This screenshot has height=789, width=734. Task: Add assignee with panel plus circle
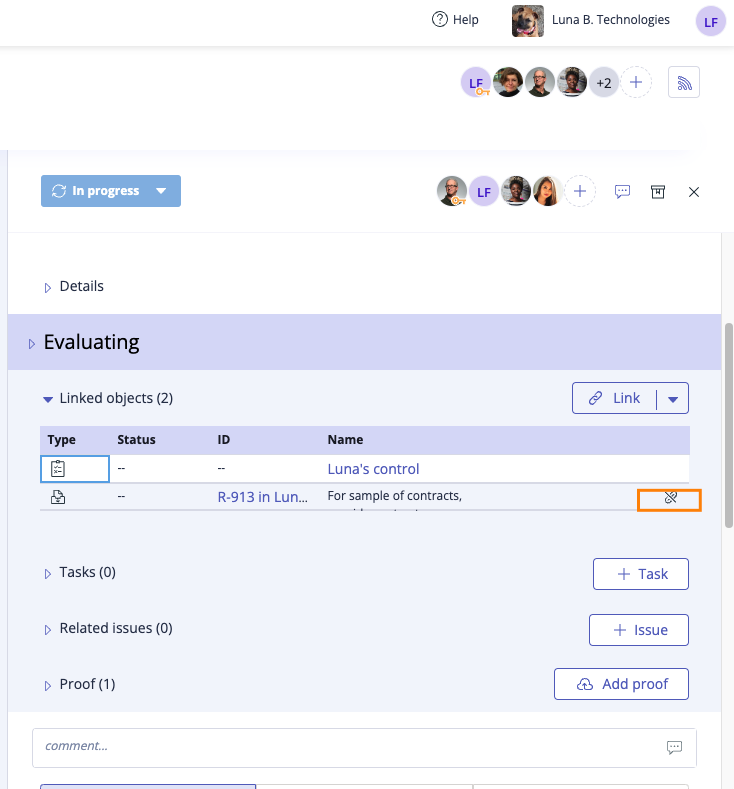tap(580, 191)
